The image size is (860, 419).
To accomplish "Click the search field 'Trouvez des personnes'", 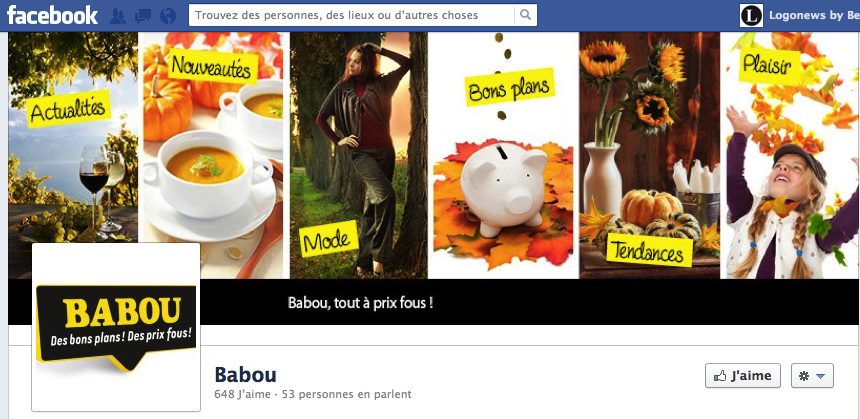I will [x=352, y=15].
